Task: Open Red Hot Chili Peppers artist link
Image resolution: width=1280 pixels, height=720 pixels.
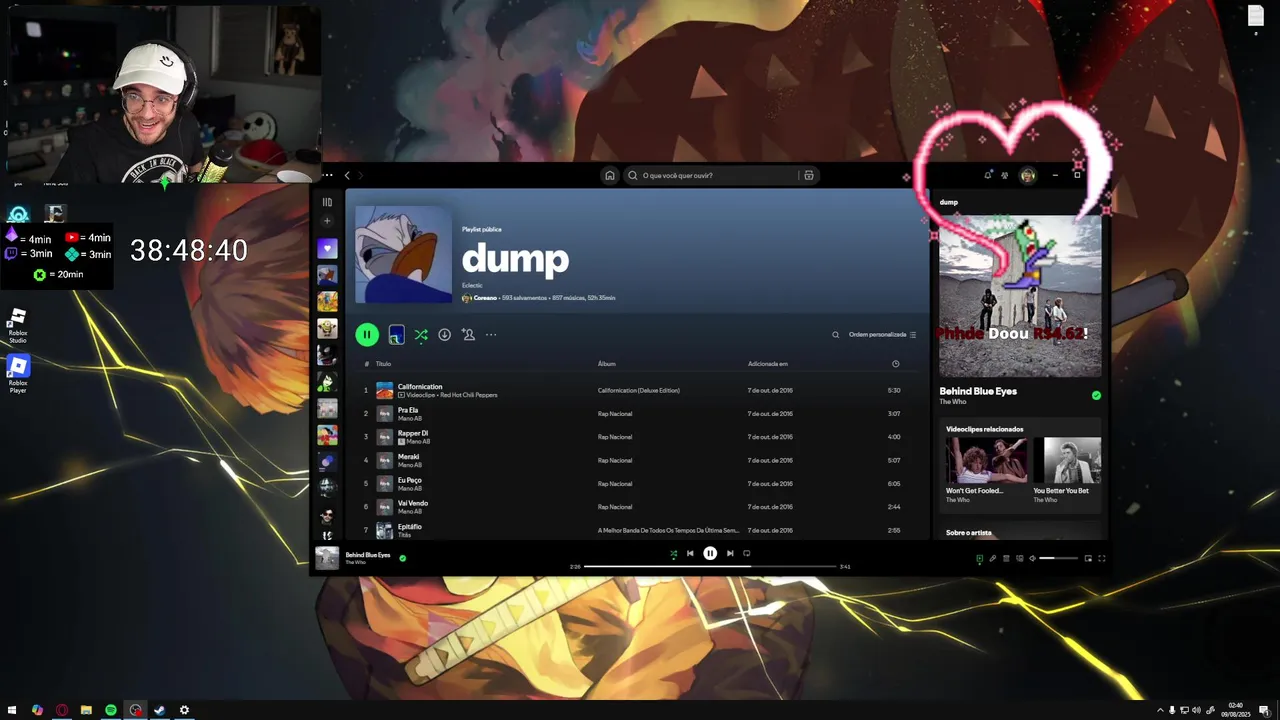Action: point(468,395)
